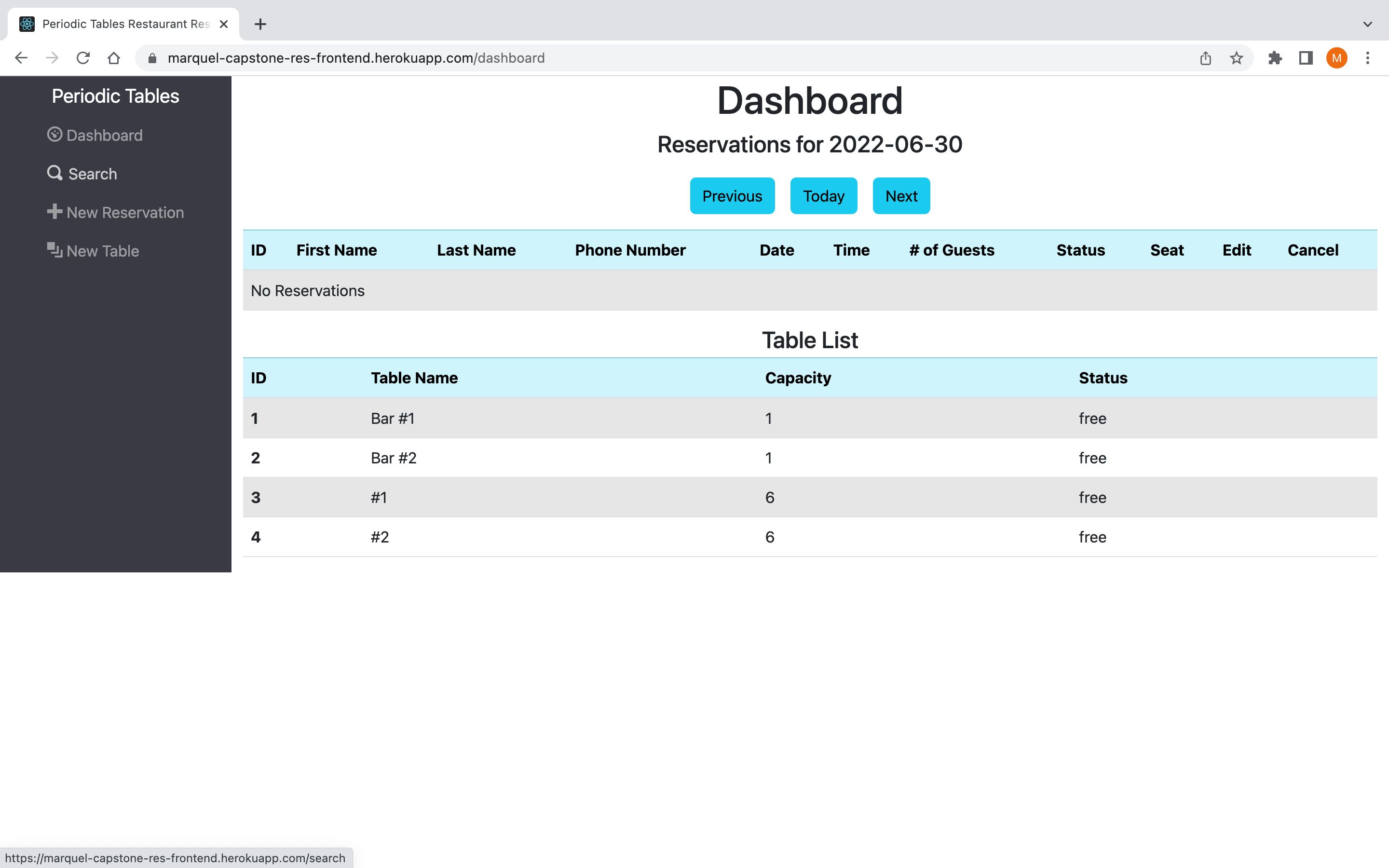Open New Table in the sidebar
This screenshot has width=1389, height=868.
click(x=93, y=251)
